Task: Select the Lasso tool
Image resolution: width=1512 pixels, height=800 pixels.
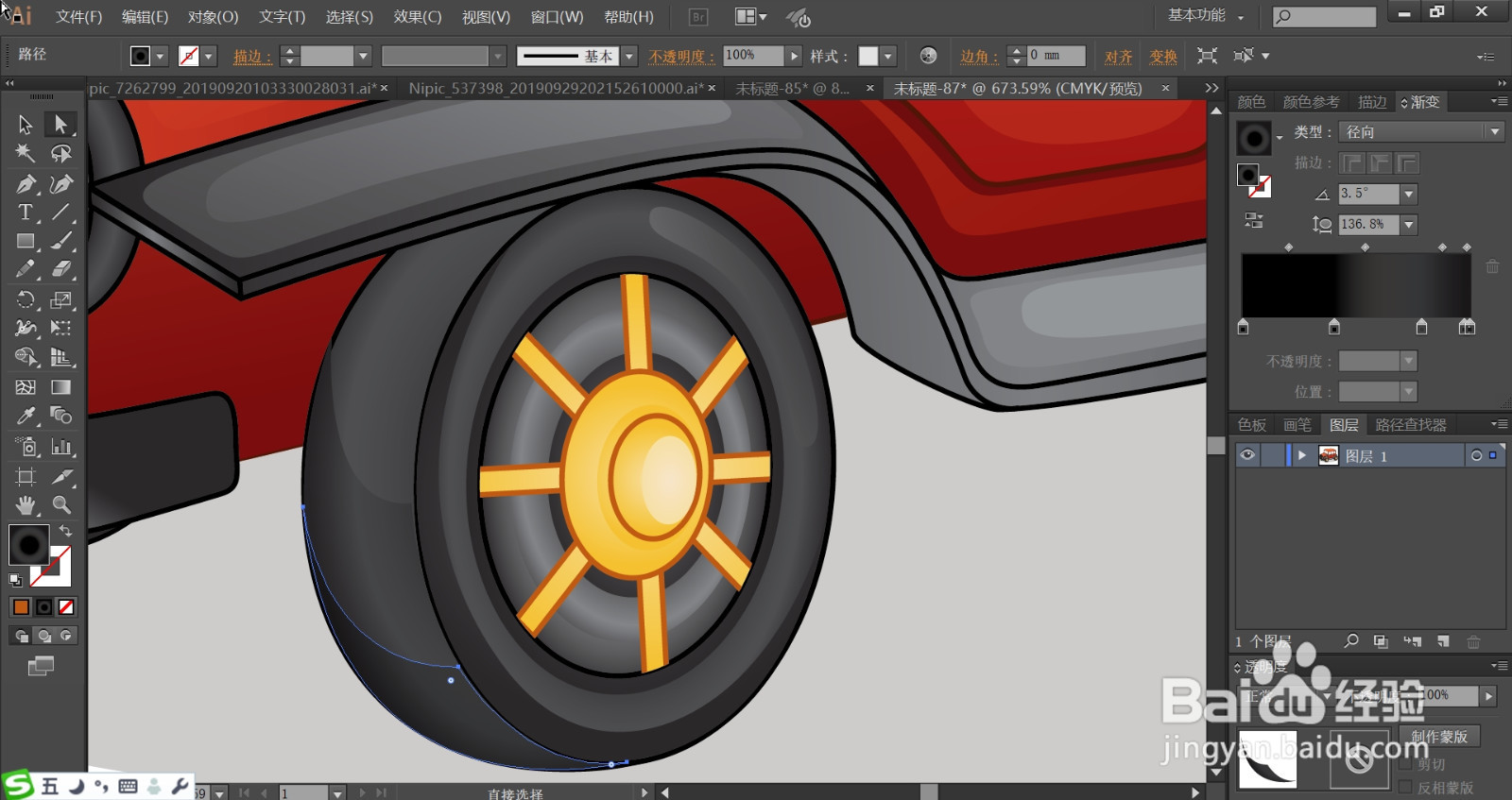Action: 60,153
